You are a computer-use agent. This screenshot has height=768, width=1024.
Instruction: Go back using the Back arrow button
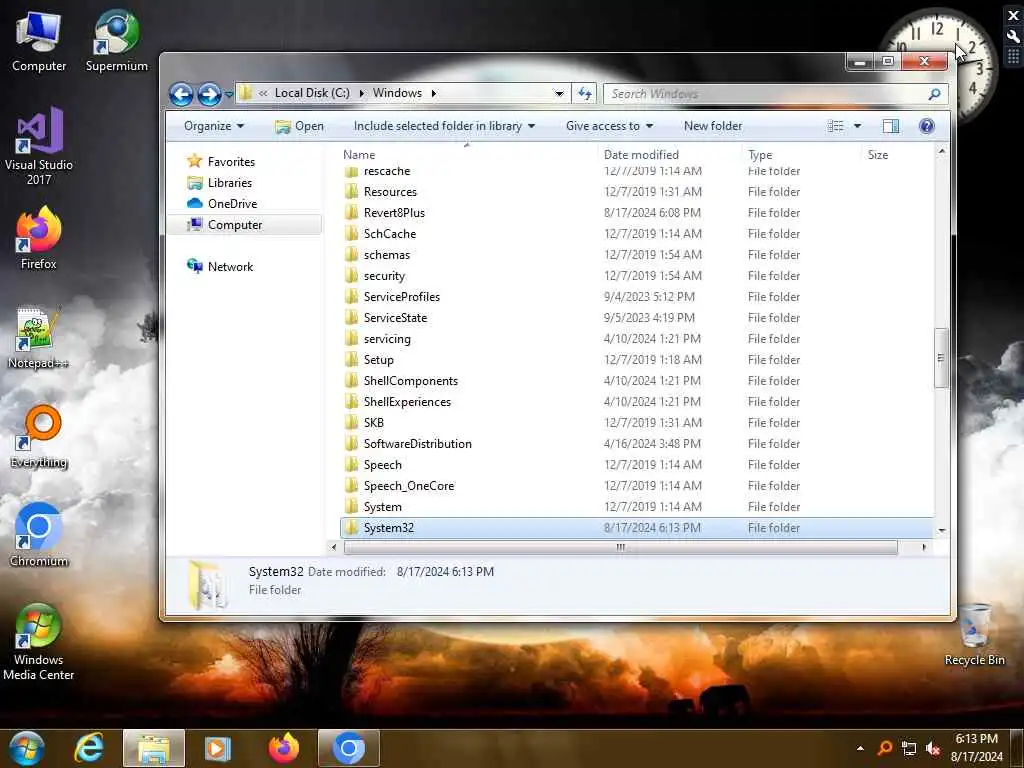click(181, 94)
